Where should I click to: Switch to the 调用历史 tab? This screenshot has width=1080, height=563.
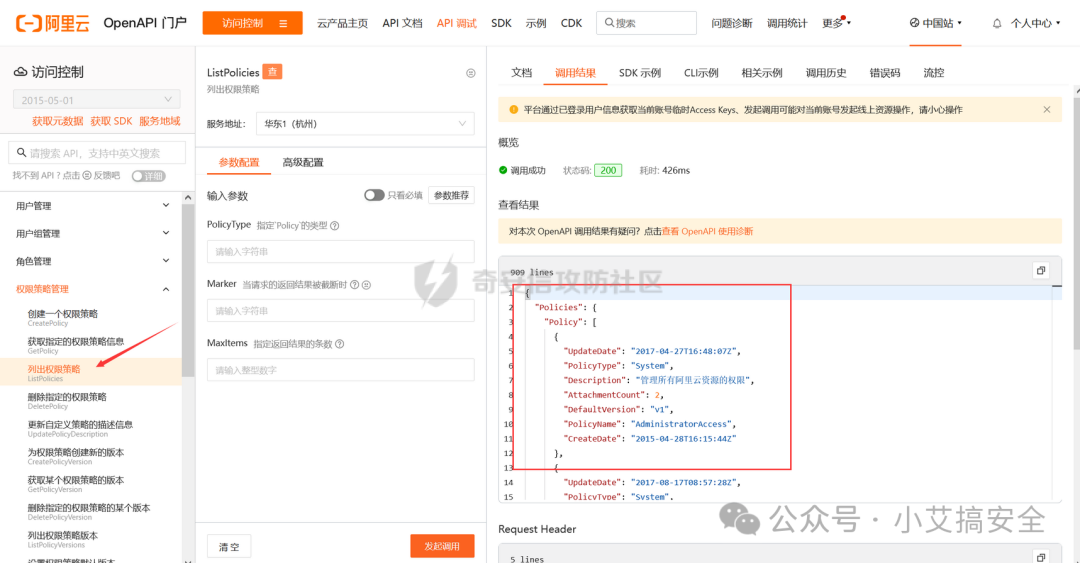click(826, 72)
